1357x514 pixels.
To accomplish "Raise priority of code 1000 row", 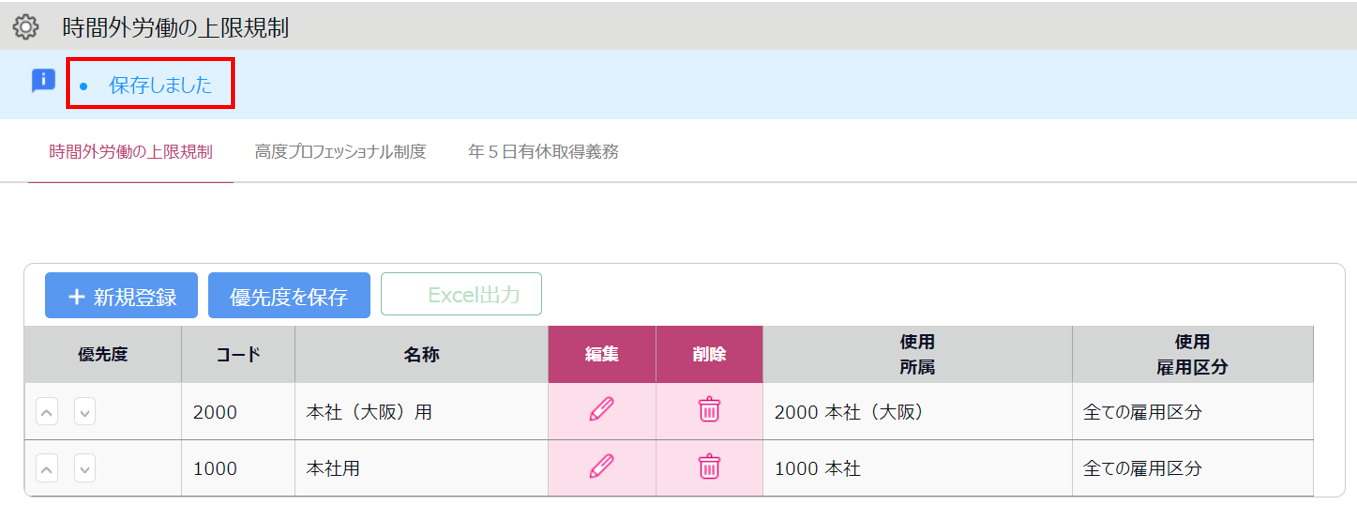I will point(47,468).
